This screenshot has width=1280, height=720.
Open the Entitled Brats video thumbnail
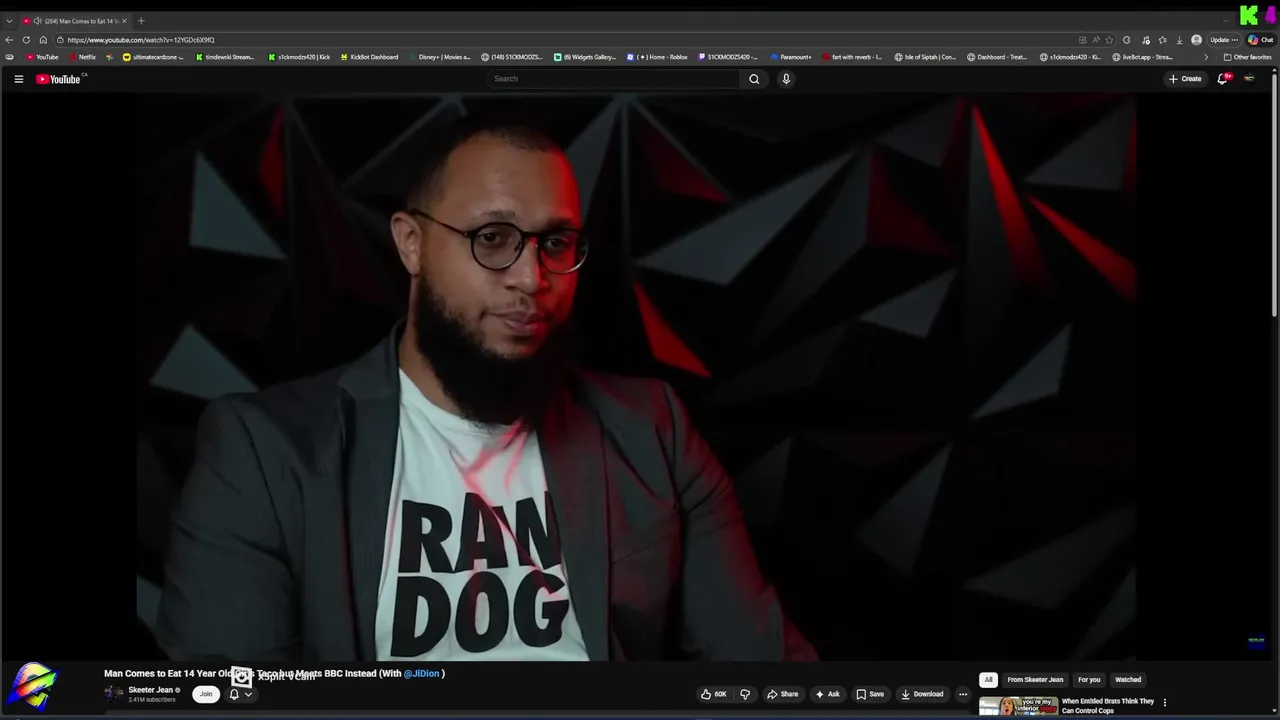click(1018, 707)
